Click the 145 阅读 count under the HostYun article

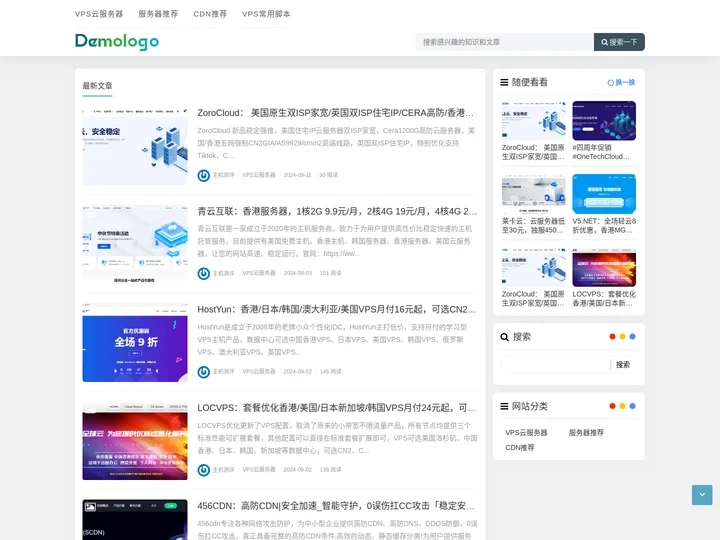point(331,371)
